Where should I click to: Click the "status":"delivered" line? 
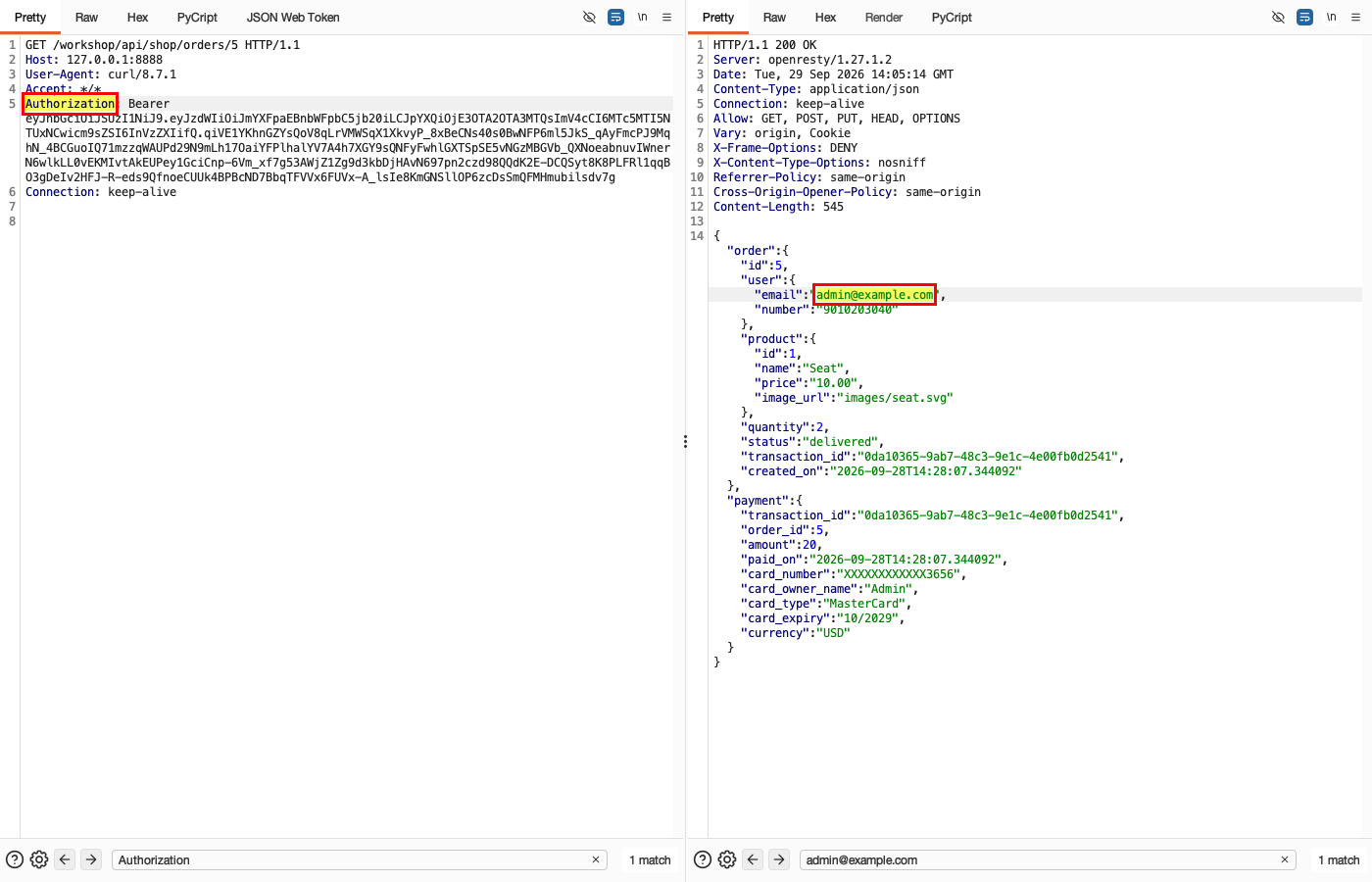[812, 442]
